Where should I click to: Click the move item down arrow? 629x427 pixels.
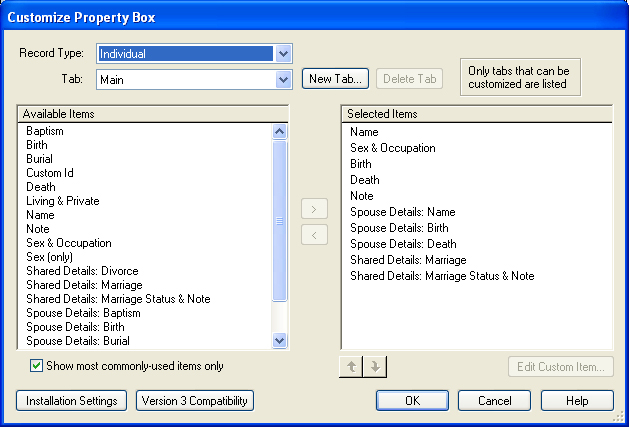374,366
